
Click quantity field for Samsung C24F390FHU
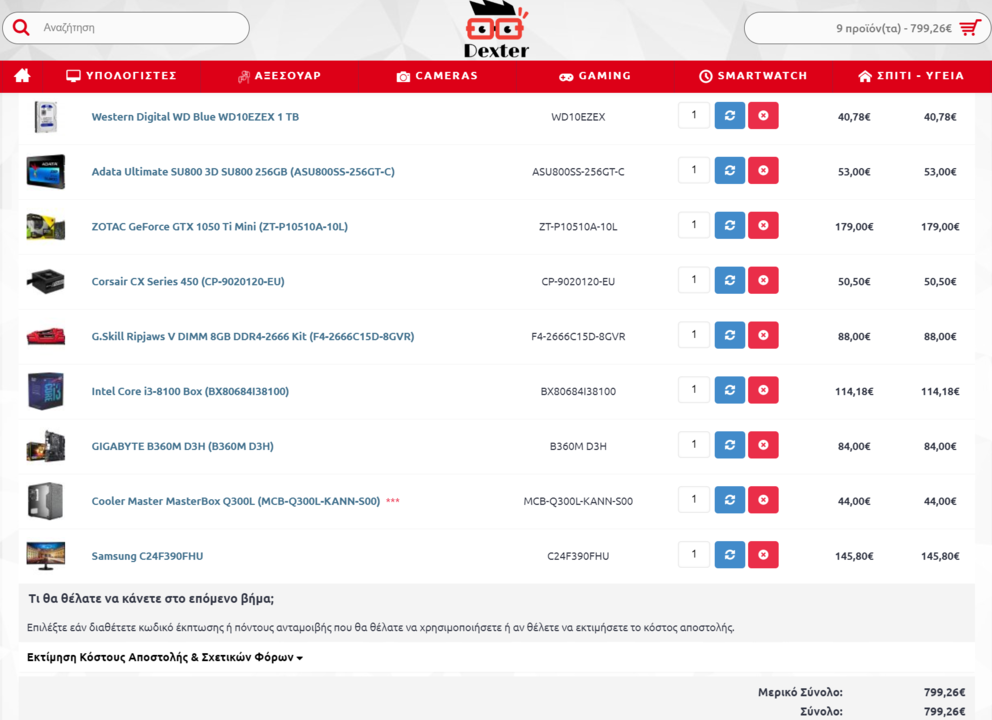[x=694, y=554]
